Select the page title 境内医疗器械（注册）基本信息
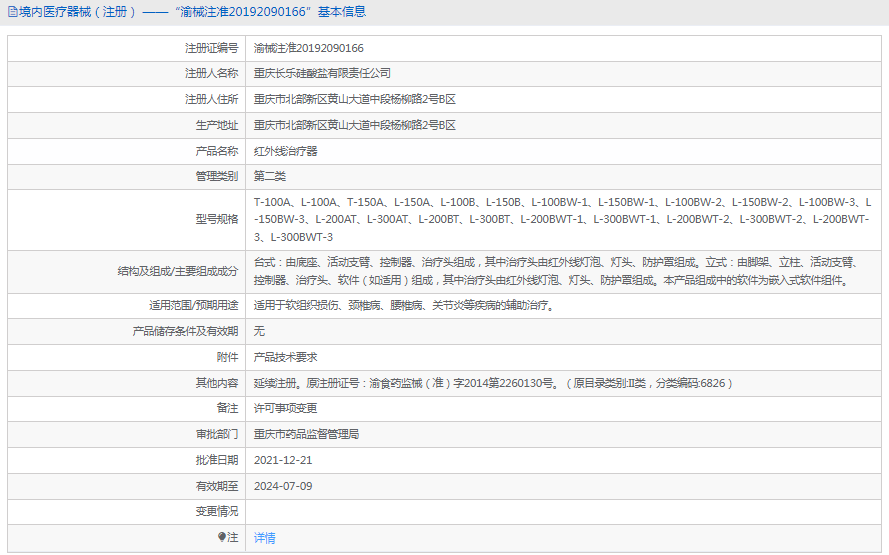Image resolution: width=889 pixels, height=555 pixels. point(192,12)
